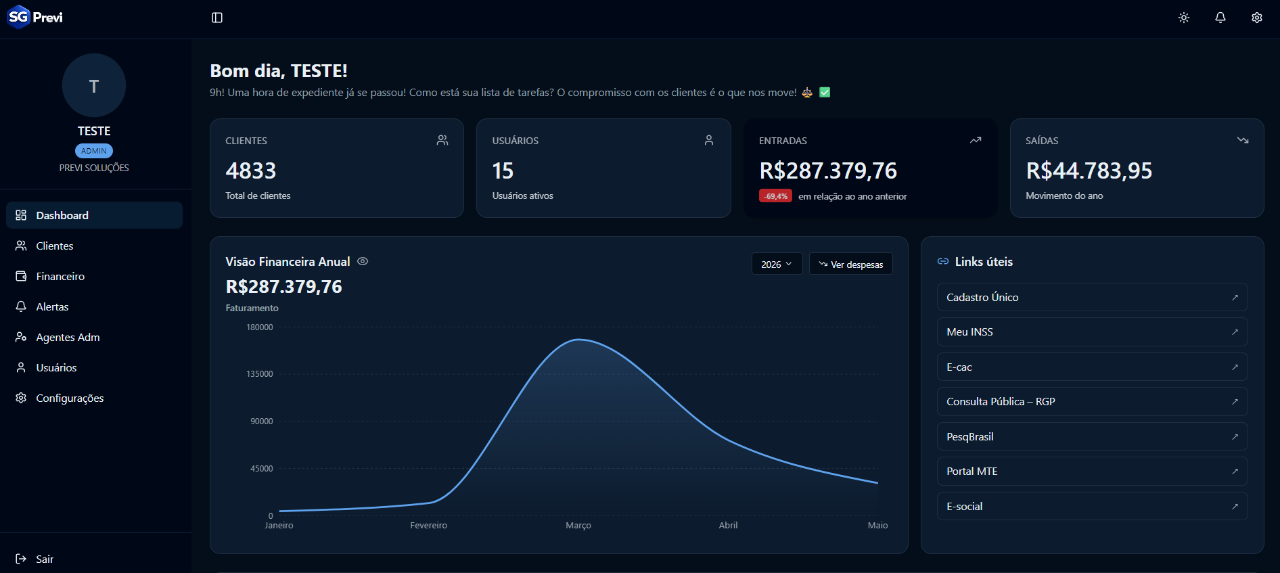
Task: Click the trending-down icon on Saídas card
Action: (x=1242, y=140)
